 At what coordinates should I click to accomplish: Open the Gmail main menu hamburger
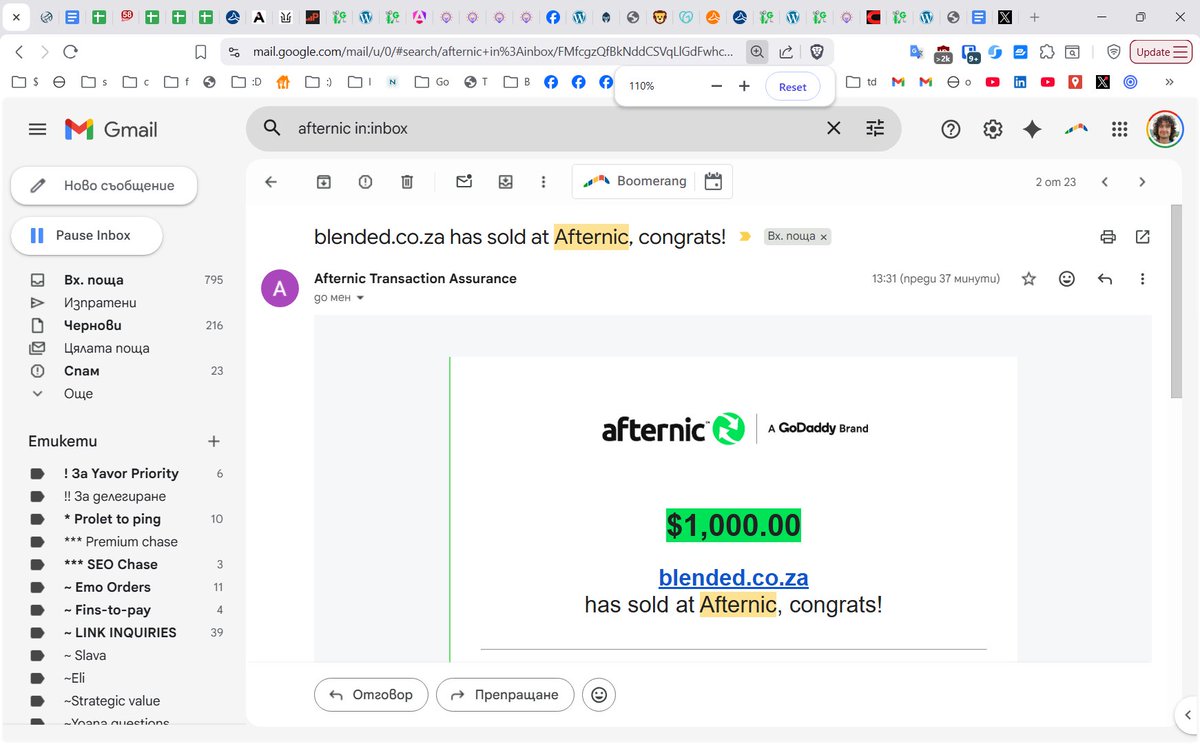tap(38, 129)
